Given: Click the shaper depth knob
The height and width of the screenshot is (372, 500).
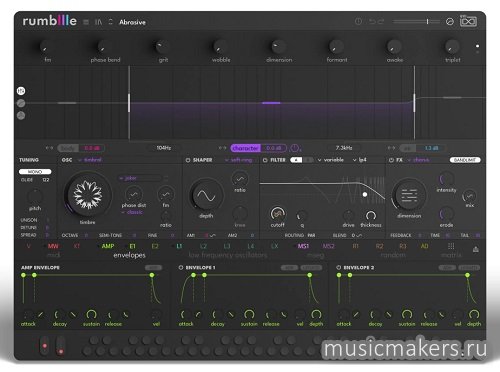Looking at the screenshot, I should (206, 196).
